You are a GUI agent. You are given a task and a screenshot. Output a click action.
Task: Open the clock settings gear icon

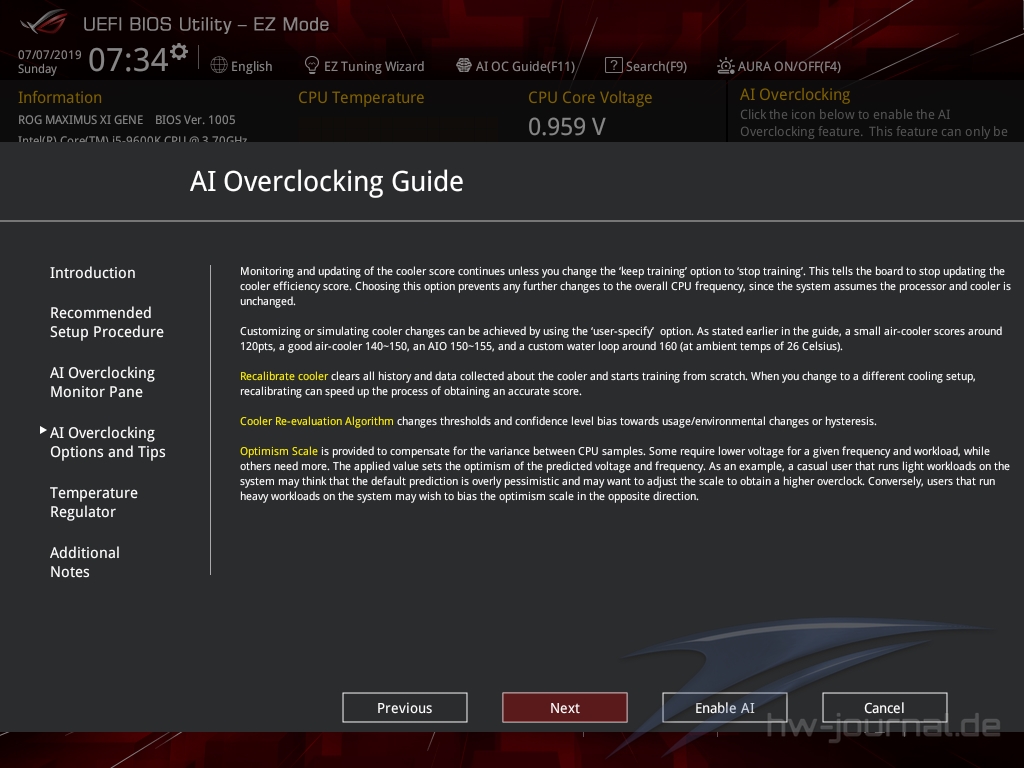tap(179, 51)
